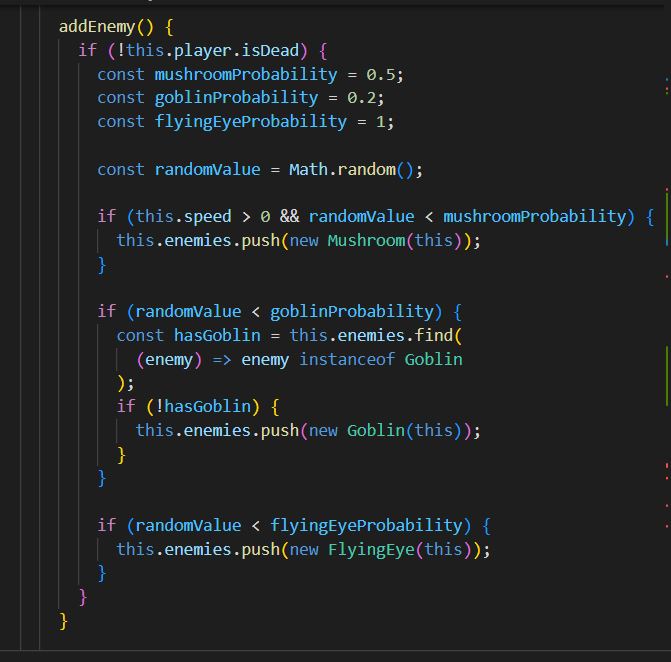This screenshot has width=671, height=662.
Task: Click the instanceof keyword
Action: [x=347, y=359]
